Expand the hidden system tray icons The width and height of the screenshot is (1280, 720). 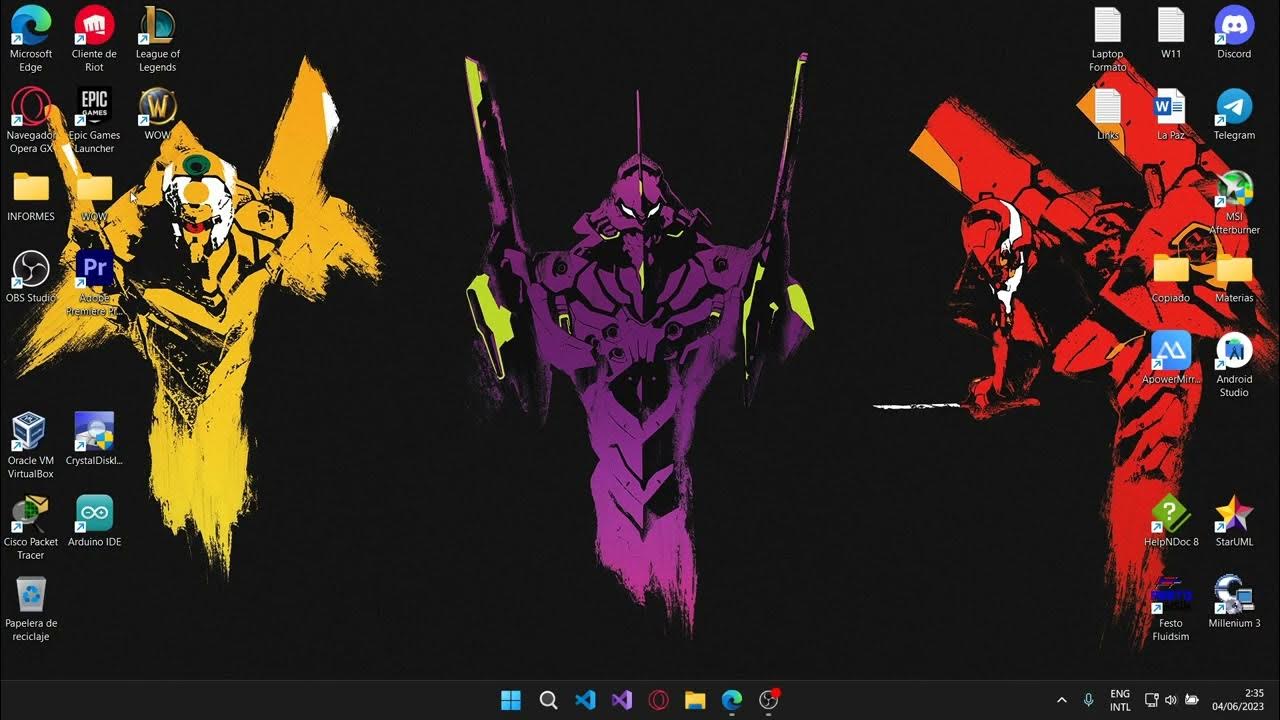(1061, 700)
